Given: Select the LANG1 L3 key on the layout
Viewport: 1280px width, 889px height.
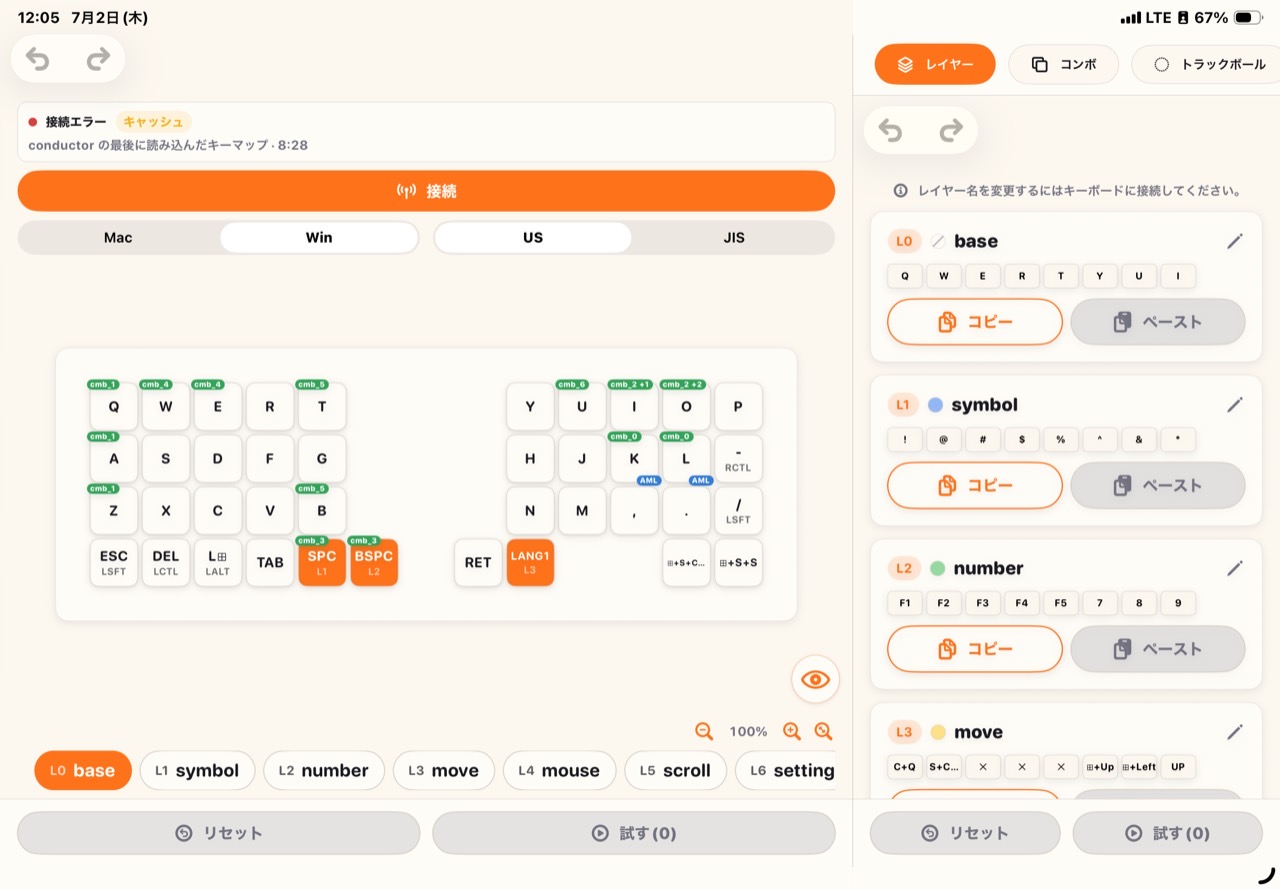Looking at the screenshot, I should [x=530, y=563].
